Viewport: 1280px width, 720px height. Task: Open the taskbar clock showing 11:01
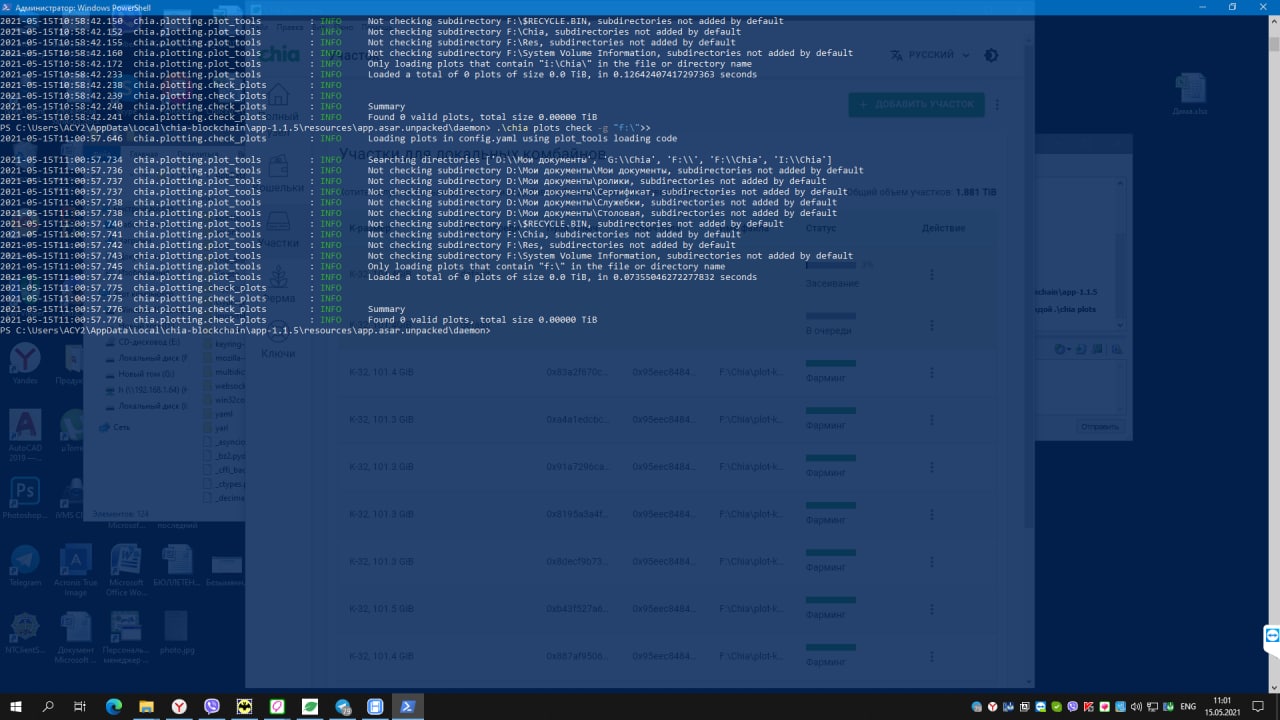pyautogui.click(x=1222, y=706)
